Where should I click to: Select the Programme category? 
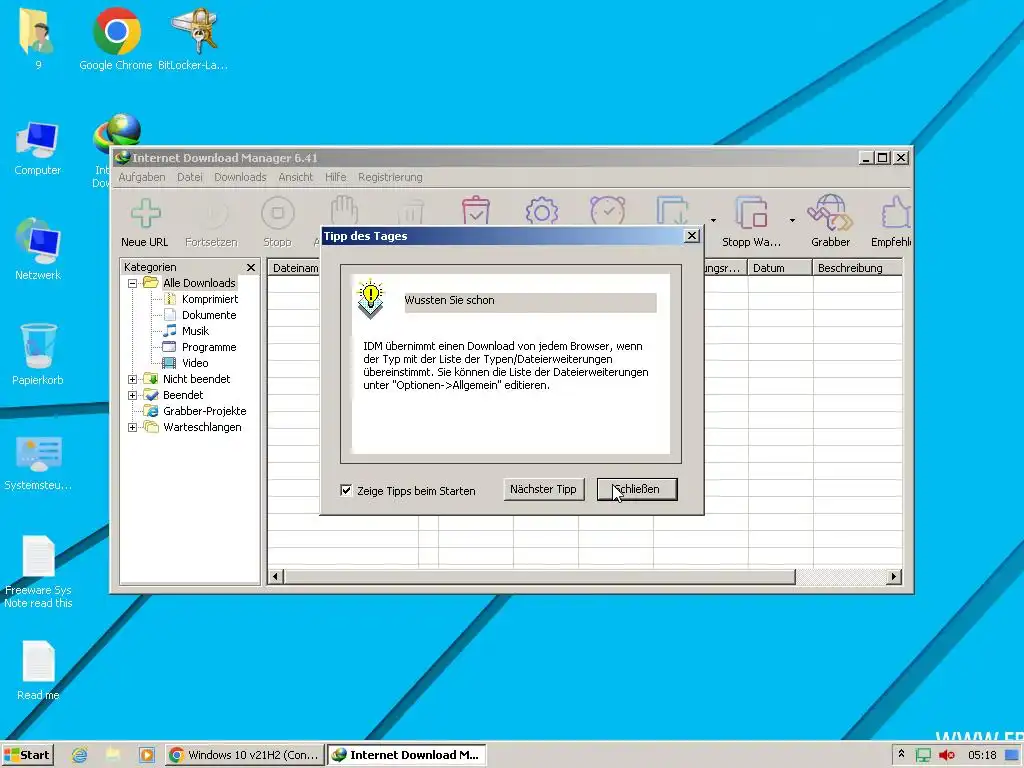pyautogui.click(x=209, y=347)
